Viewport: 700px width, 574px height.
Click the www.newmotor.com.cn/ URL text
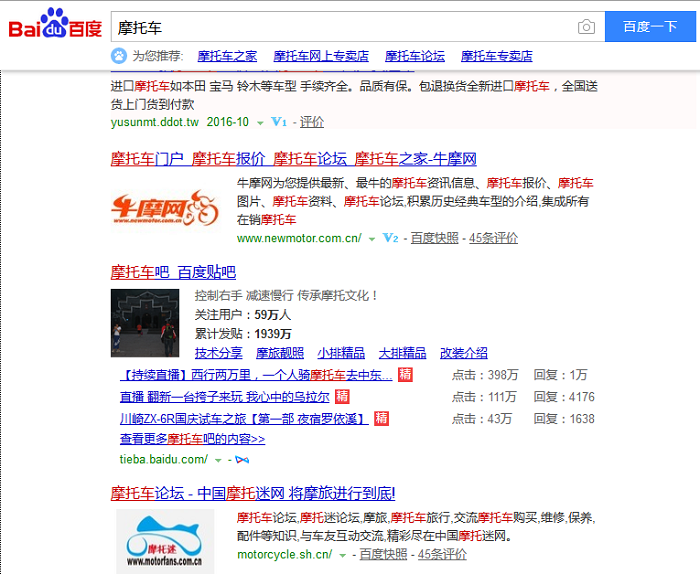coord(299,238)
